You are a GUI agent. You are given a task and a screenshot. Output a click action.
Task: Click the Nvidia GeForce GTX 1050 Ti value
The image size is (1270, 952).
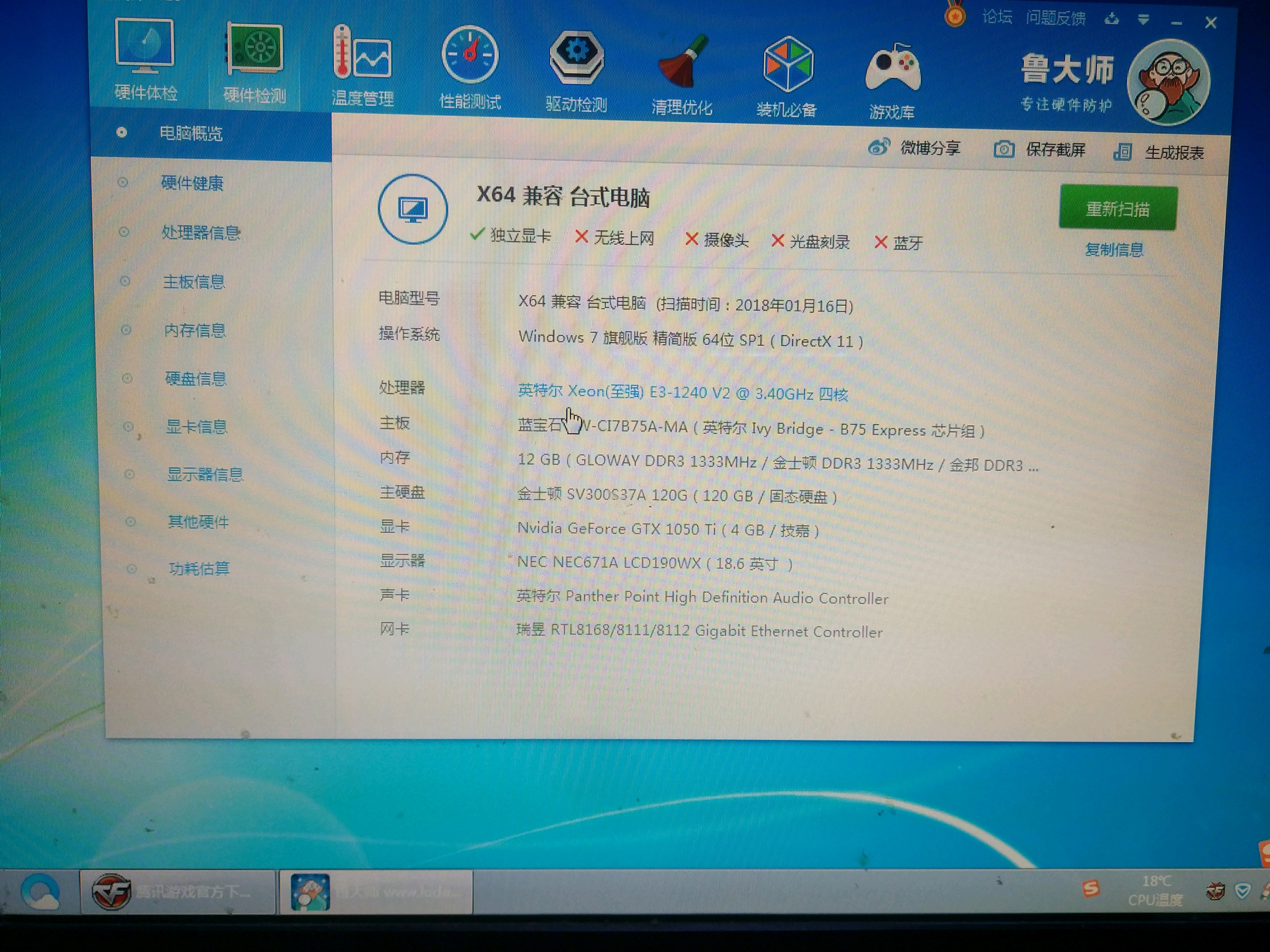pos(668,529)
